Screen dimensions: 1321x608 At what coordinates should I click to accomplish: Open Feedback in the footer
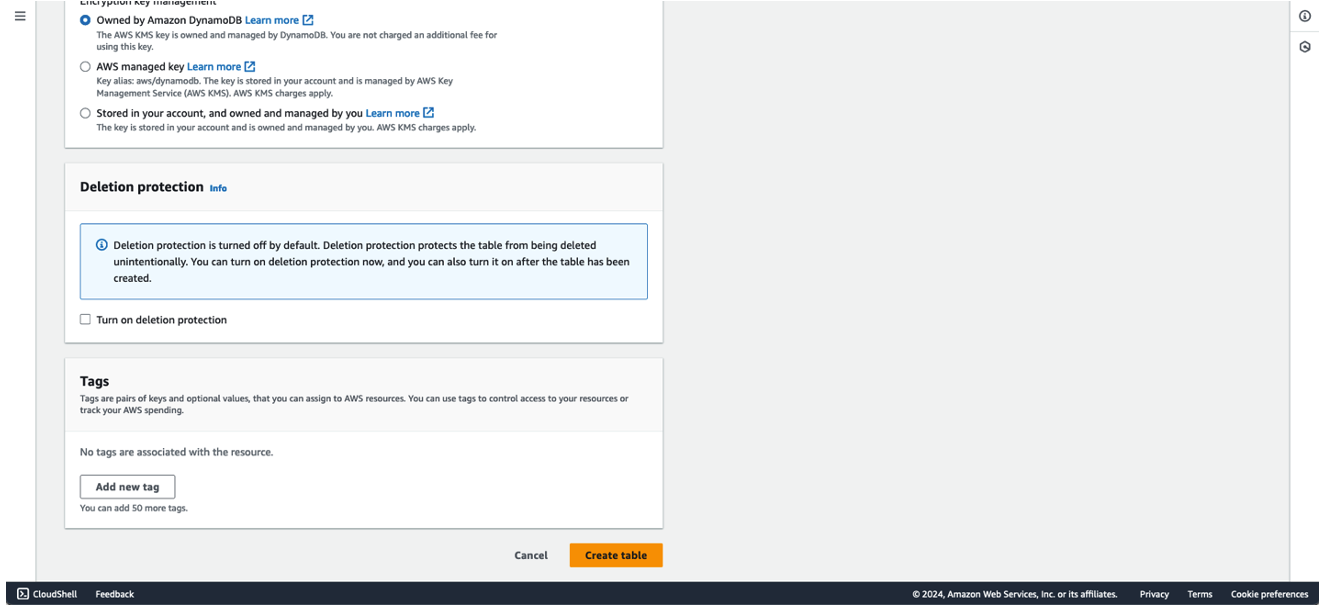[x=115, y=594]
